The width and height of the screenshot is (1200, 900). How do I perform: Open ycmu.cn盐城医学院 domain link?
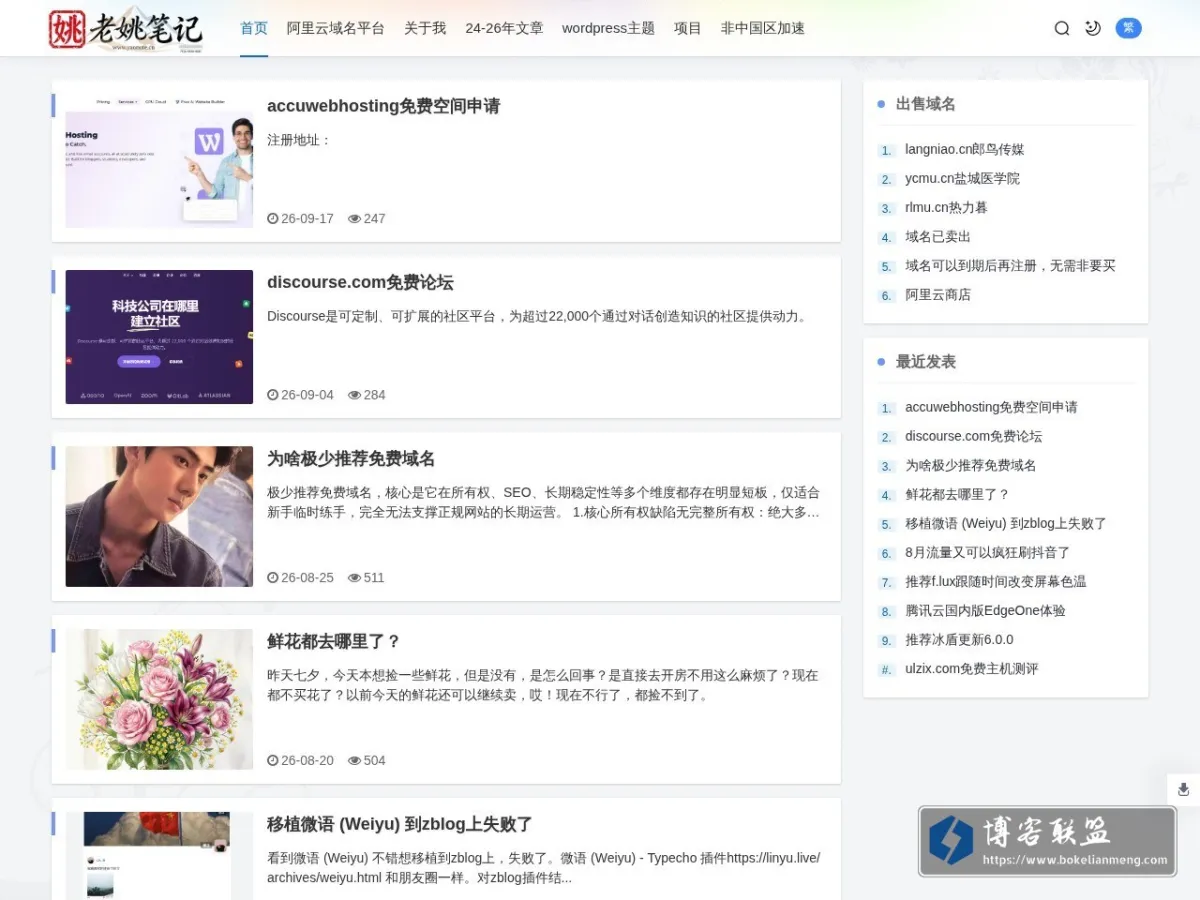click(962, 179)
